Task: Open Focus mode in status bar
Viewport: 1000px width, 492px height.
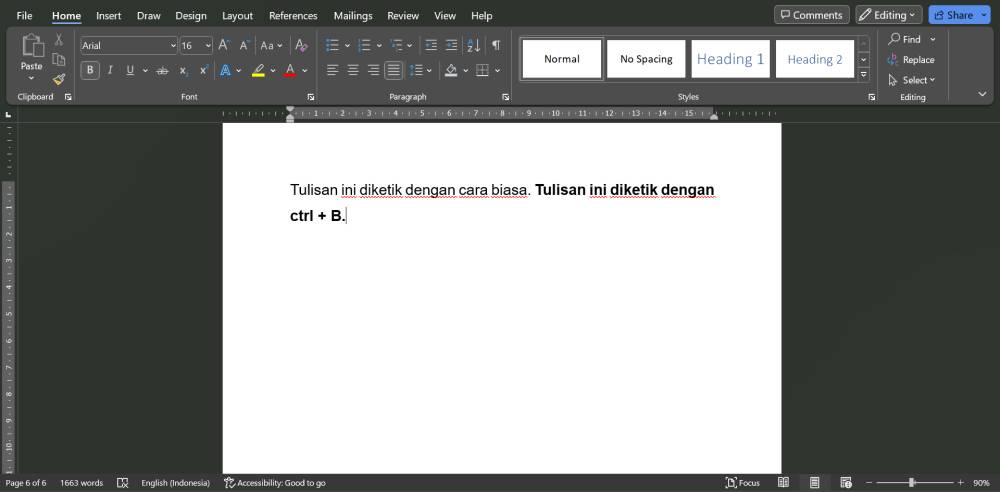Action: pos(743,483)
